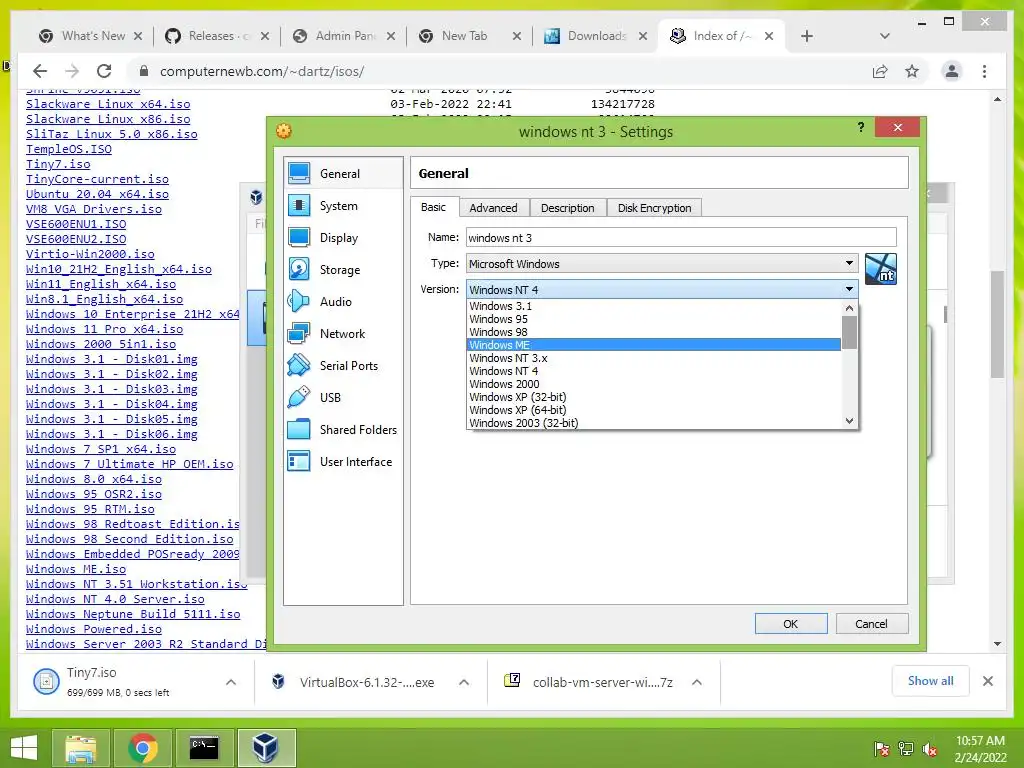Select Windows 98 from version list
Screen dimensions: 1024x768
[x=654, y=332]
